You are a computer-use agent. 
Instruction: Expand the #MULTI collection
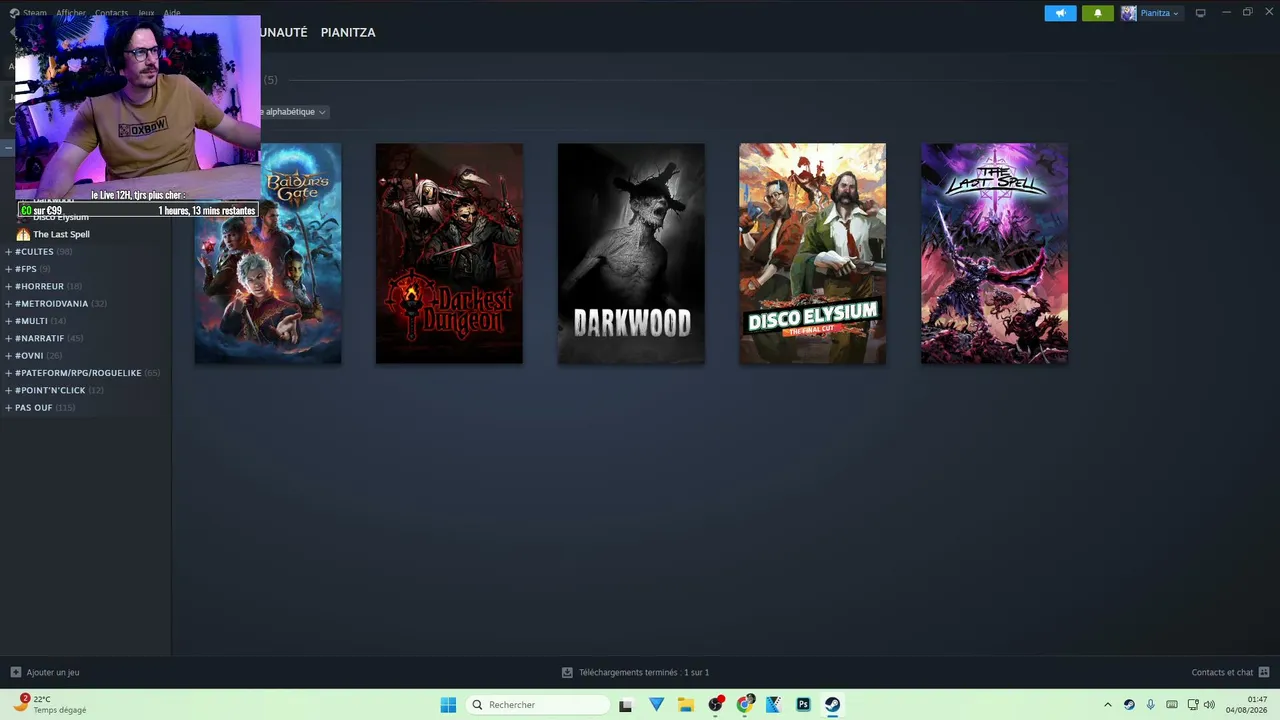pos(8,321)
